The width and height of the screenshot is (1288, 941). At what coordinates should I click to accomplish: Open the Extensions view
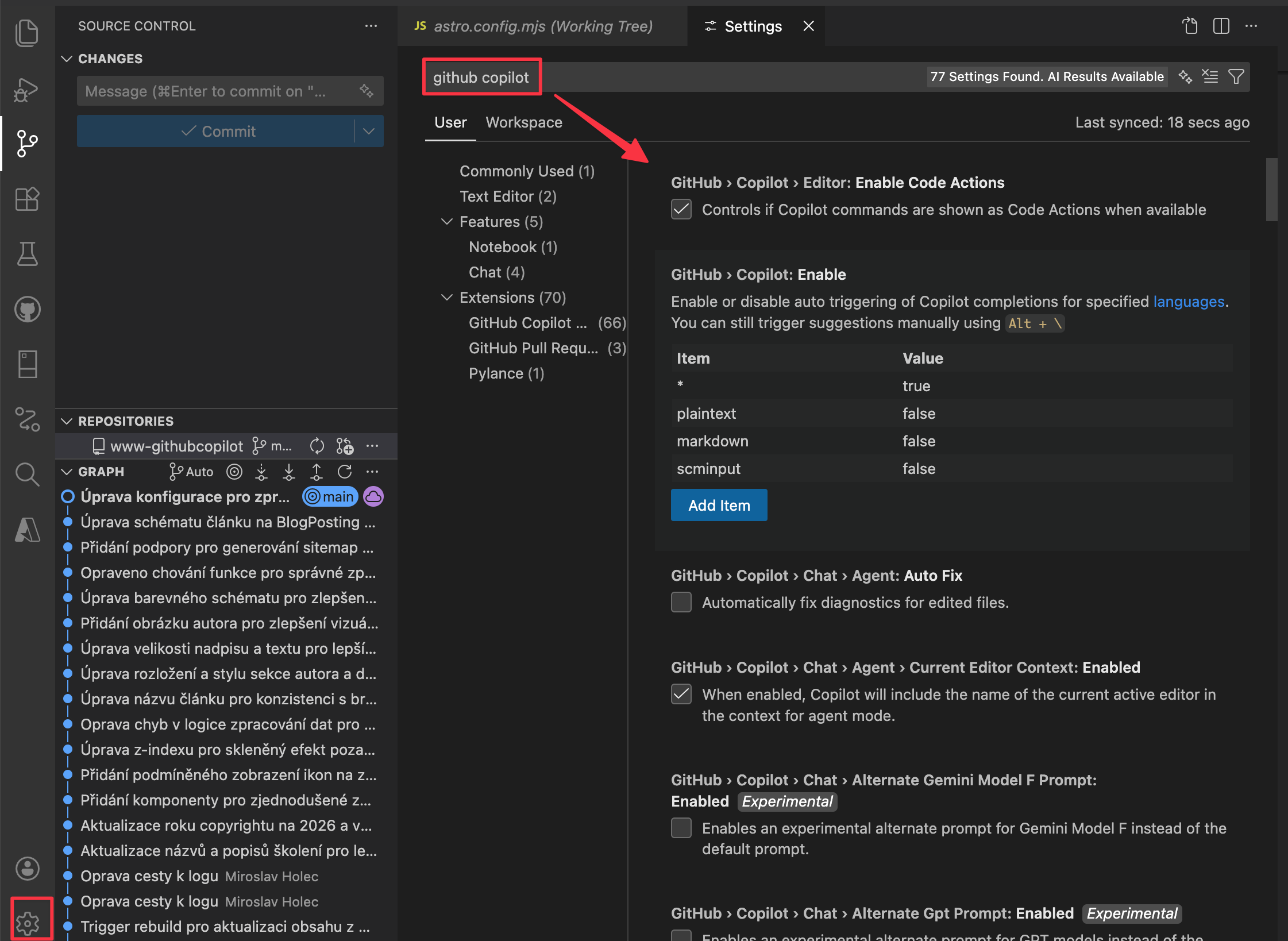click(26, 199)
